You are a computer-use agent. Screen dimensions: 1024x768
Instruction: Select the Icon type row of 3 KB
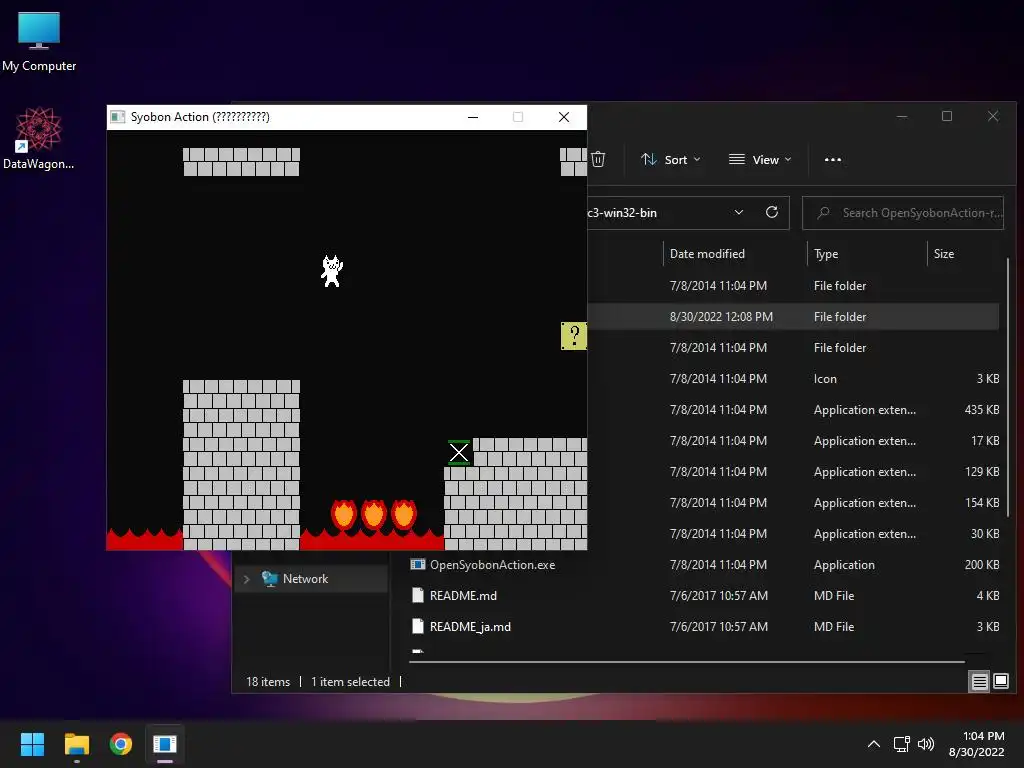pyautogui.click(x=793, y=379)
